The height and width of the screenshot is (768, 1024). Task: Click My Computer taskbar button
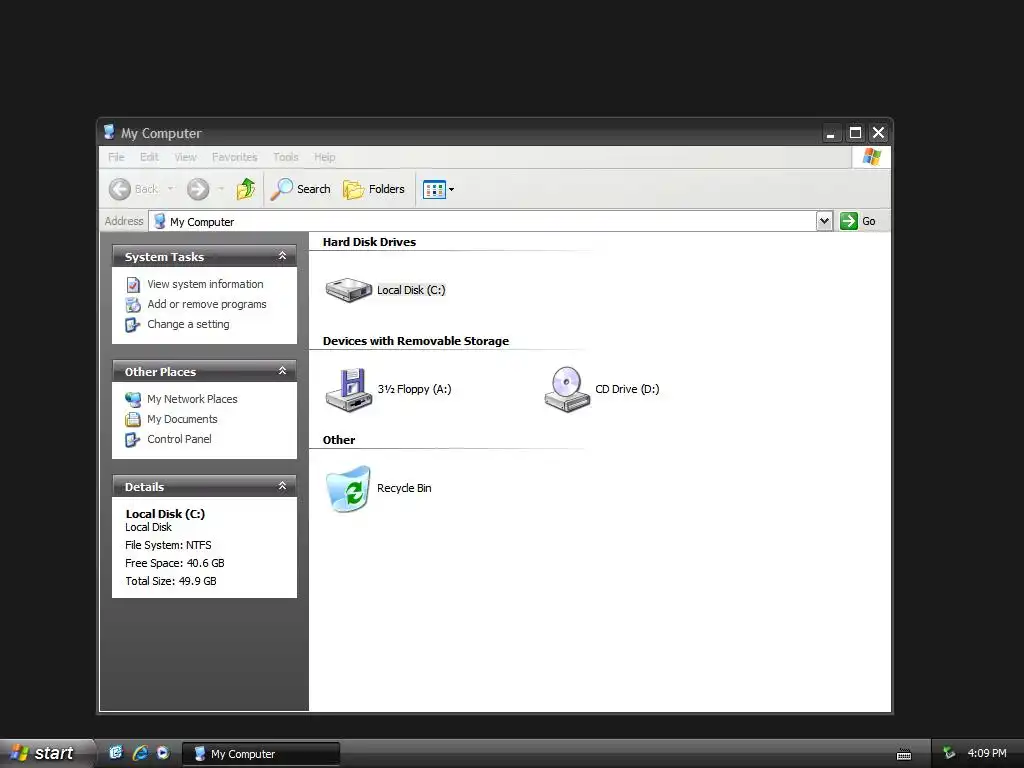(261, 754)
